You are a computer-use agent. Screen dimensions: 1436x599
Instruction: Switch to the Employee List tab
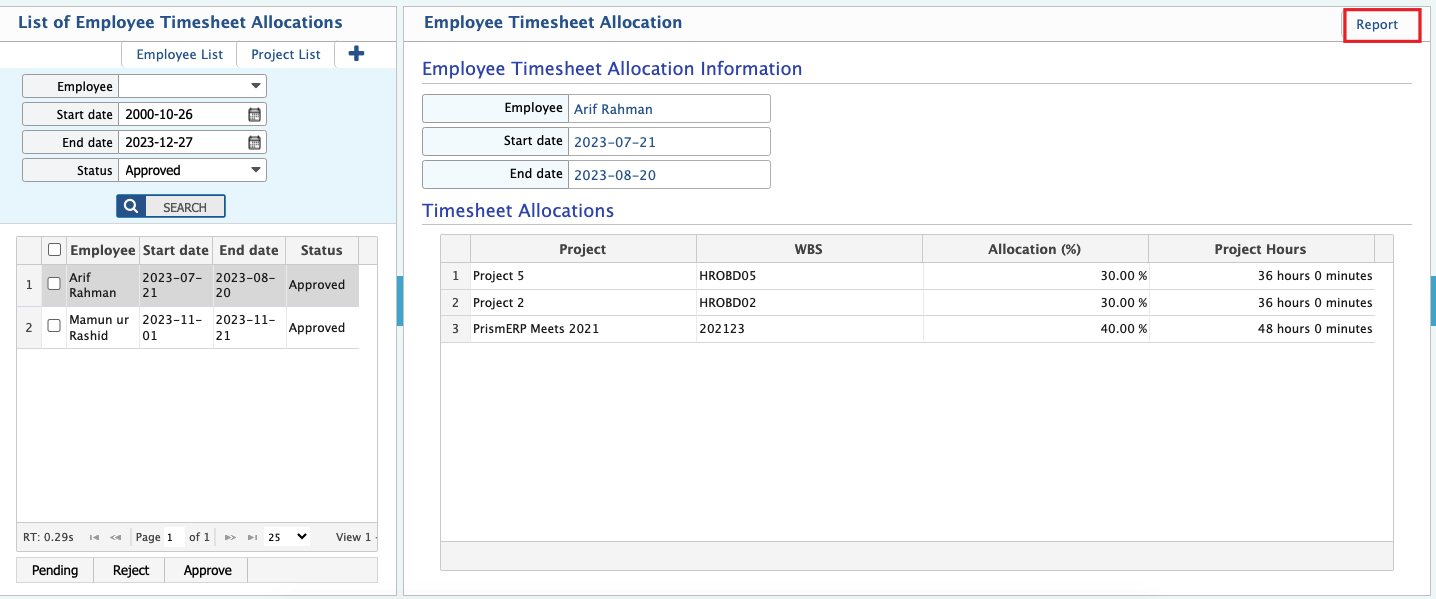click(x=179, y=54)
